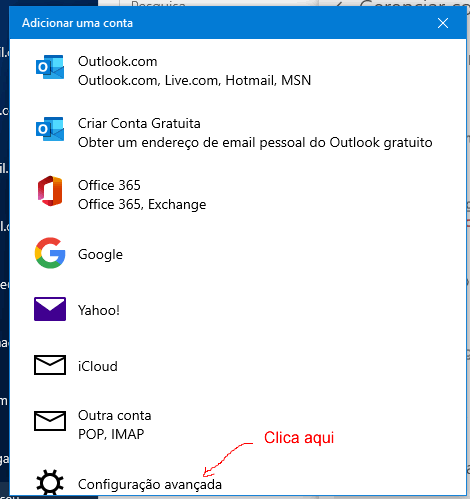This screenshot has height=499, width=470.
Task: Select the Outlook.com account option
Action: tap(238, 71)
